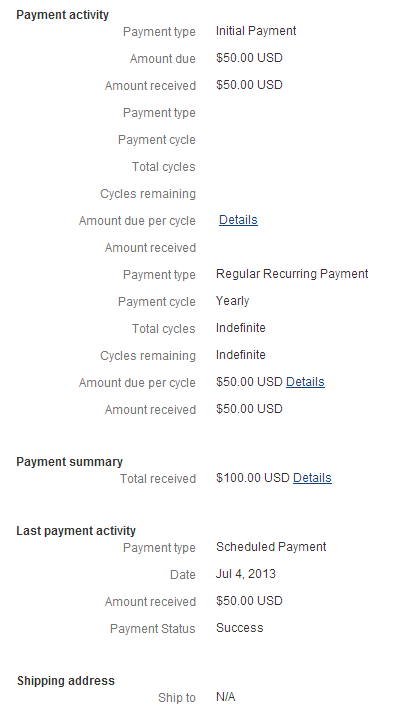Click the Yearly payment cycle value

pyautogui.click(x=233, y=301)
